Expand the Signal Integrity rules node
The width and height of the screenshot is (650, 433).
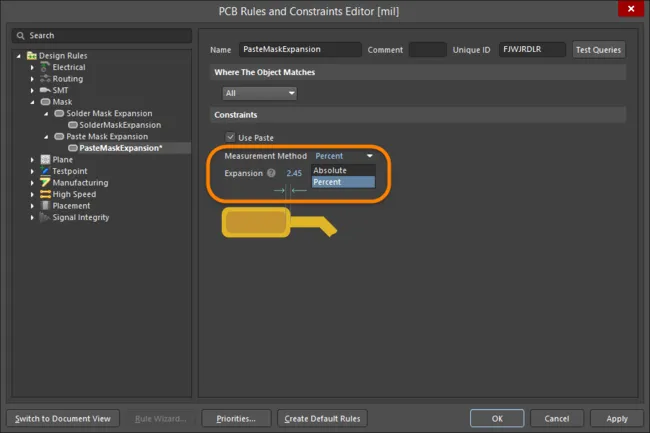click(x=32, y=218)
